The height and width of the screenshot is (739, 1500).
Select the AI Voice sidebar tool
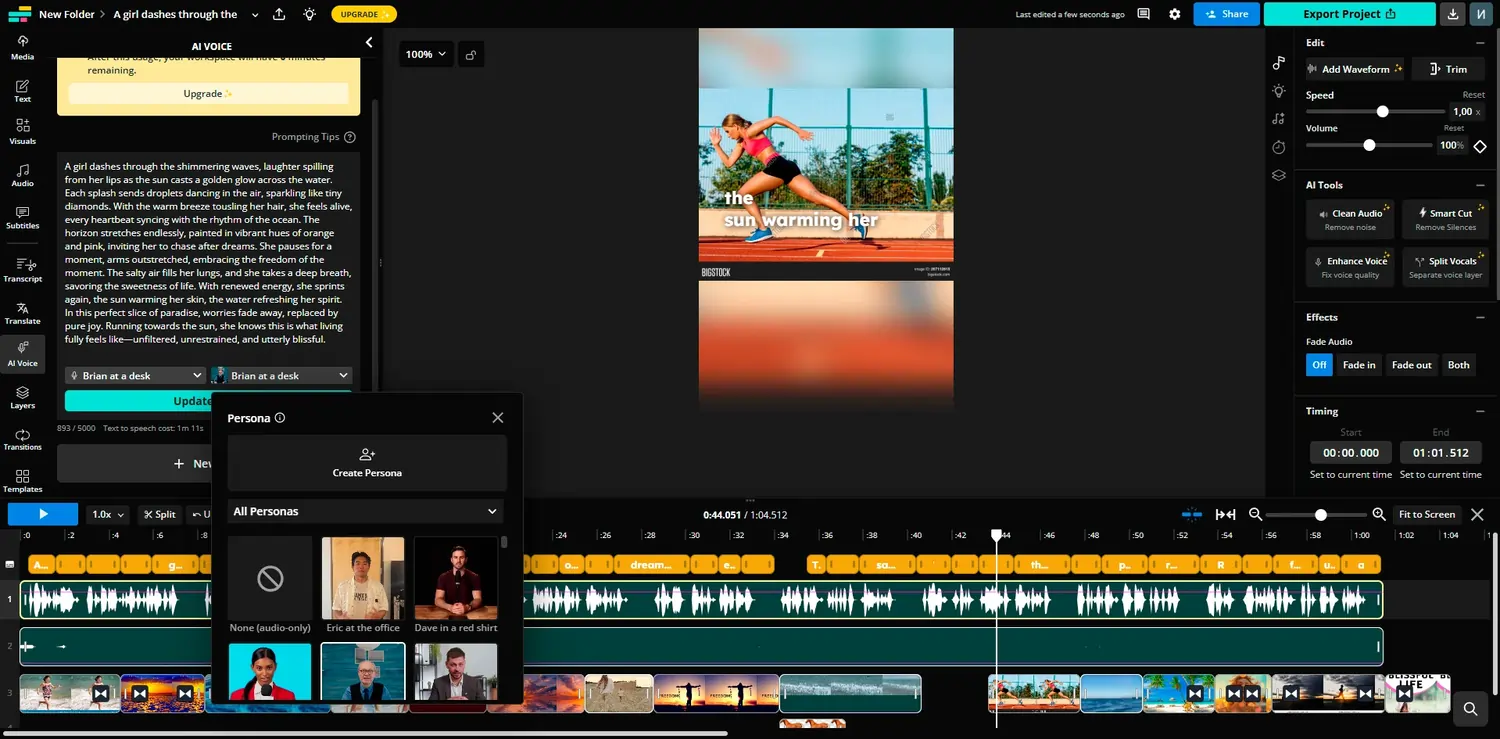coord(22,354)
